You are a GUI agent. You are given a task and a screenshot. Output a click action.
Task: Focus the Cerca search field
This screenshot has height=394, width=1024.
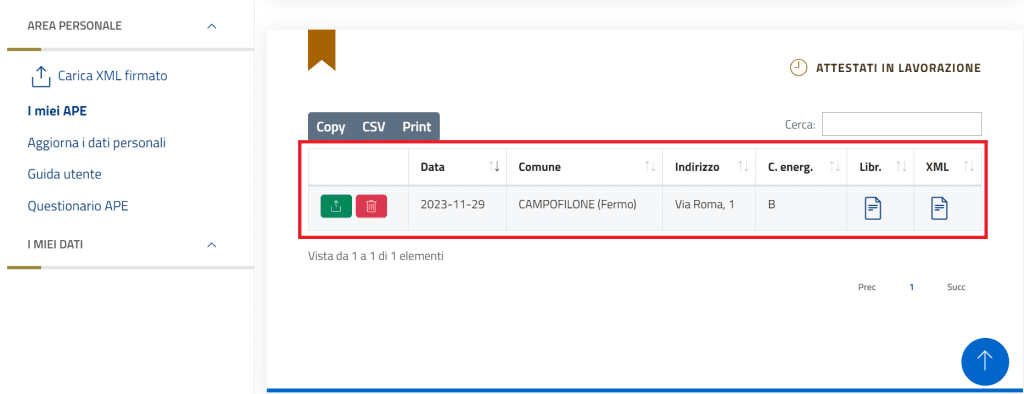[901, 124]
